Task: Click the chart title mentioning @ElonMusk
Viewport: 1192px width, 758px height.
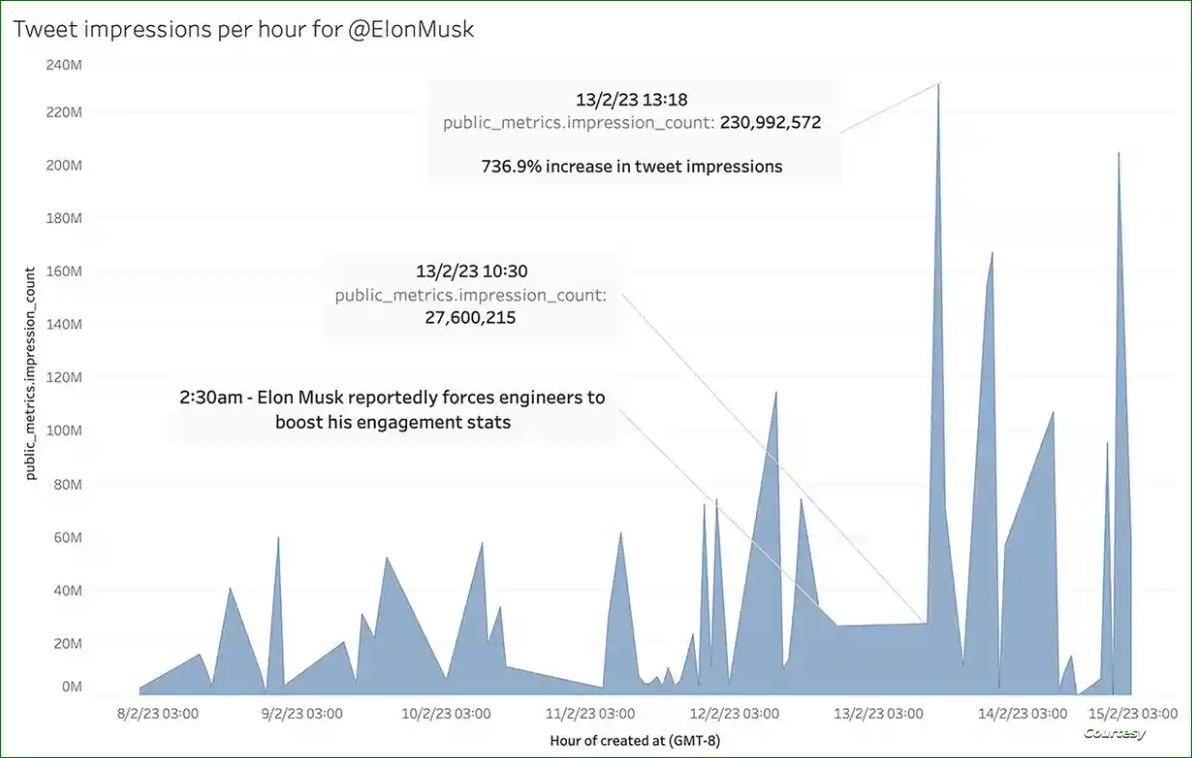Action: coord(243,30)
